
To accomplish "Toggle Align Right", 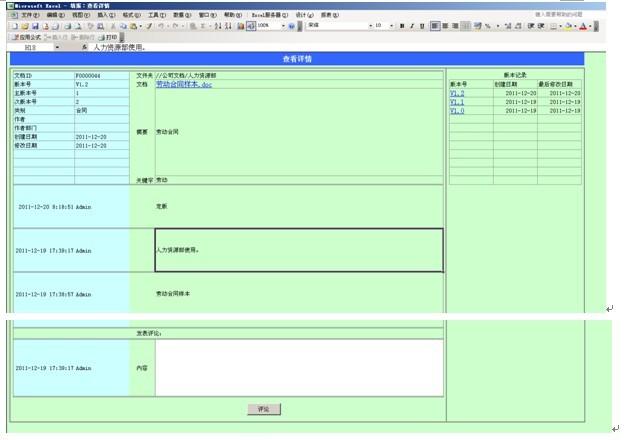I will click(x=455, y=26).
